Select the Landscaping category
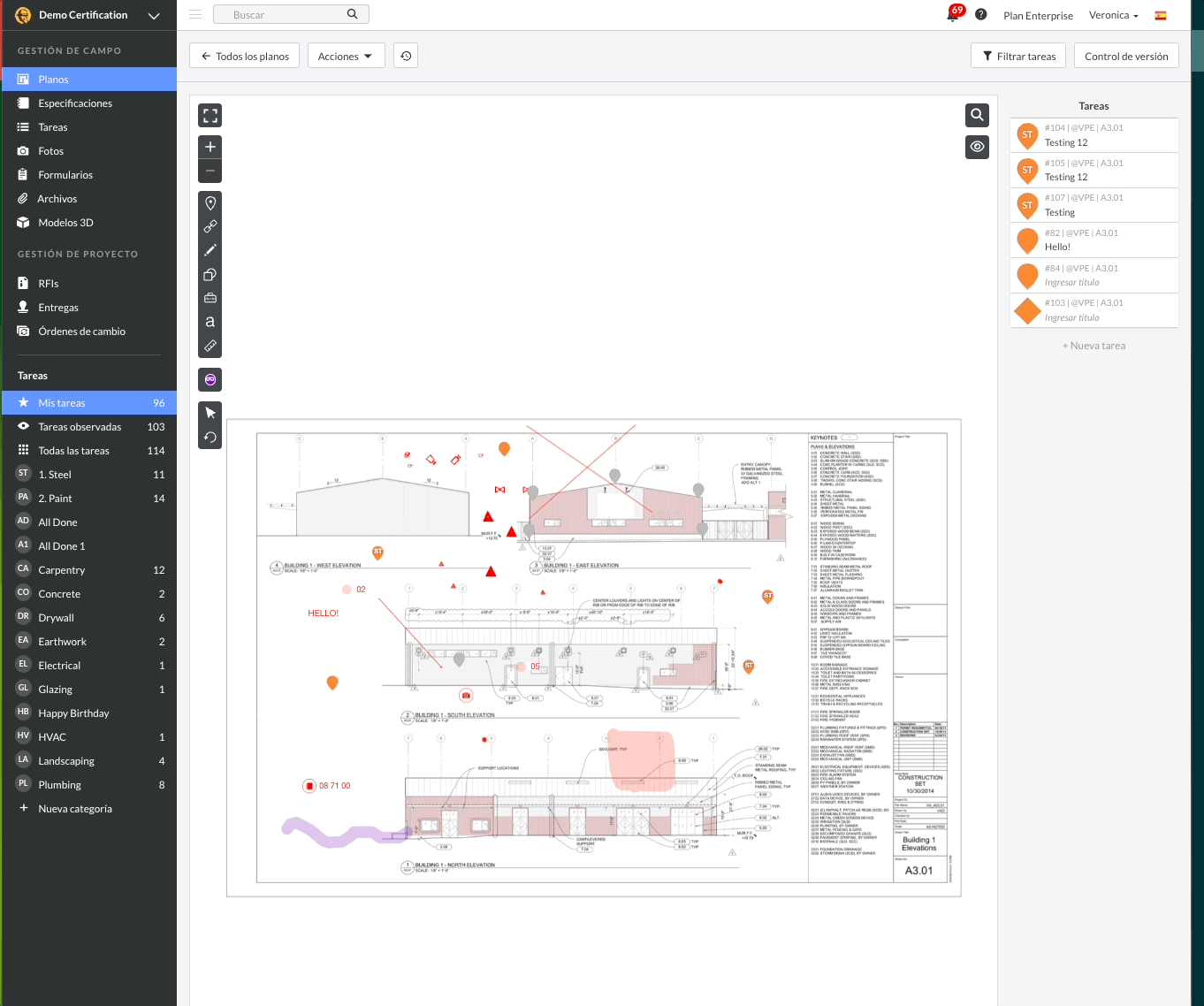Screen dimensions: 1204x1006 [88, 761]
